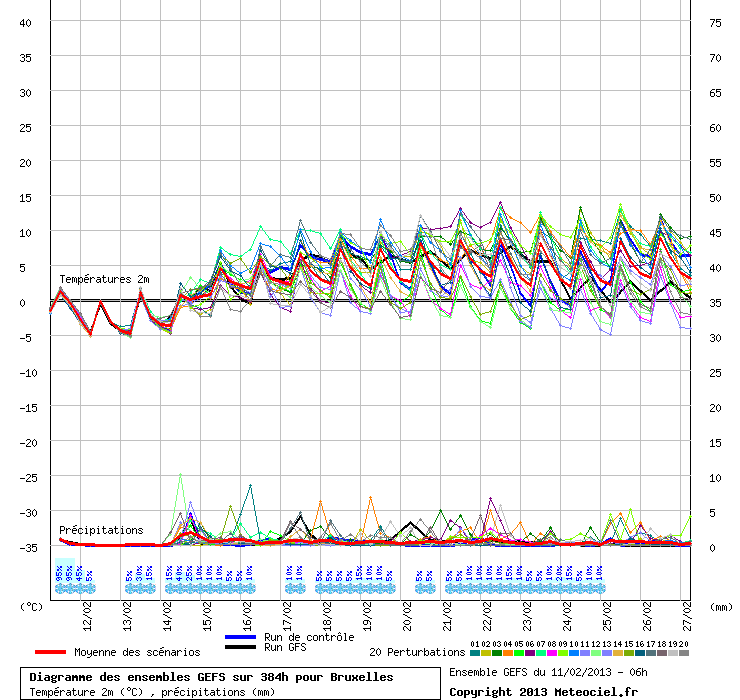Click the 40 value on temperature axis

25,23
